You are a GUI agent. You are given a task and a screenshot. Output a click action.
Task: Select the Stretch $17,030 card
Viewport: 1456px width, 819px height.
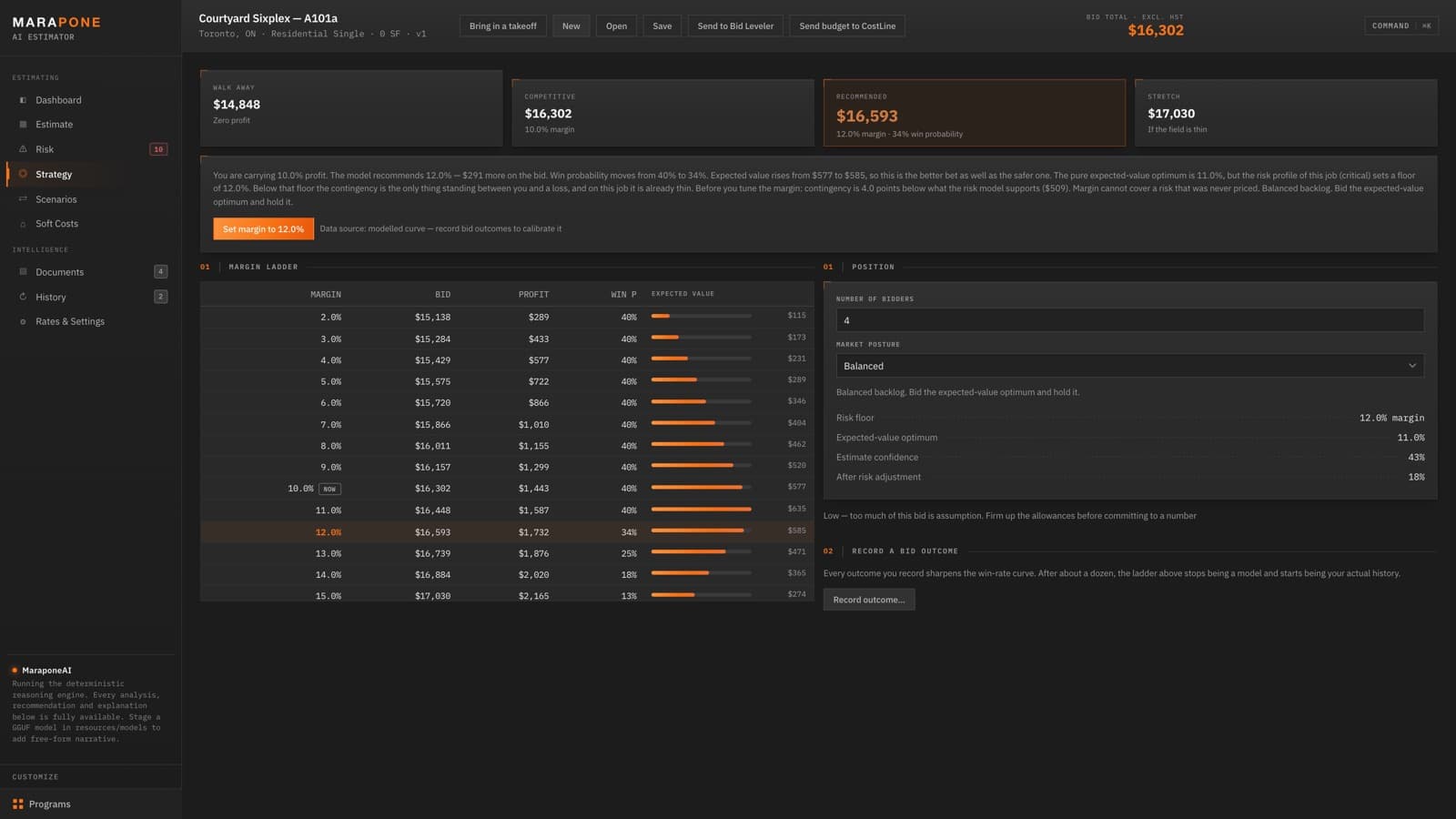(1286, 113)
